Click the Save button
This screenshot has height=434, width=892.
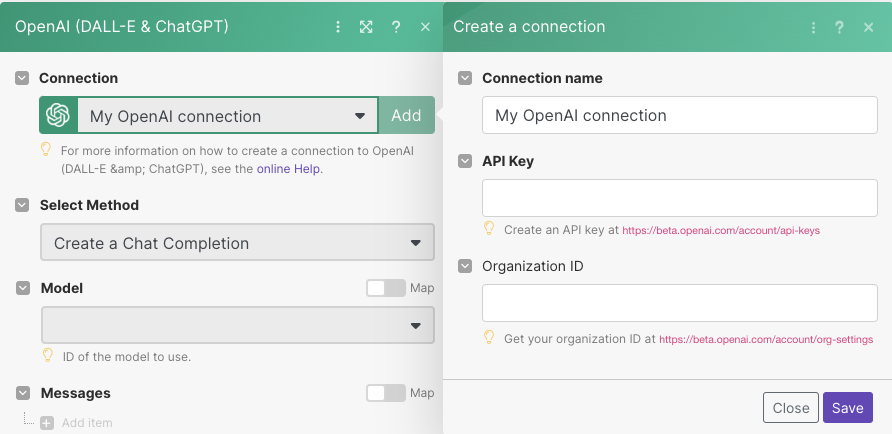click(848, 407)
